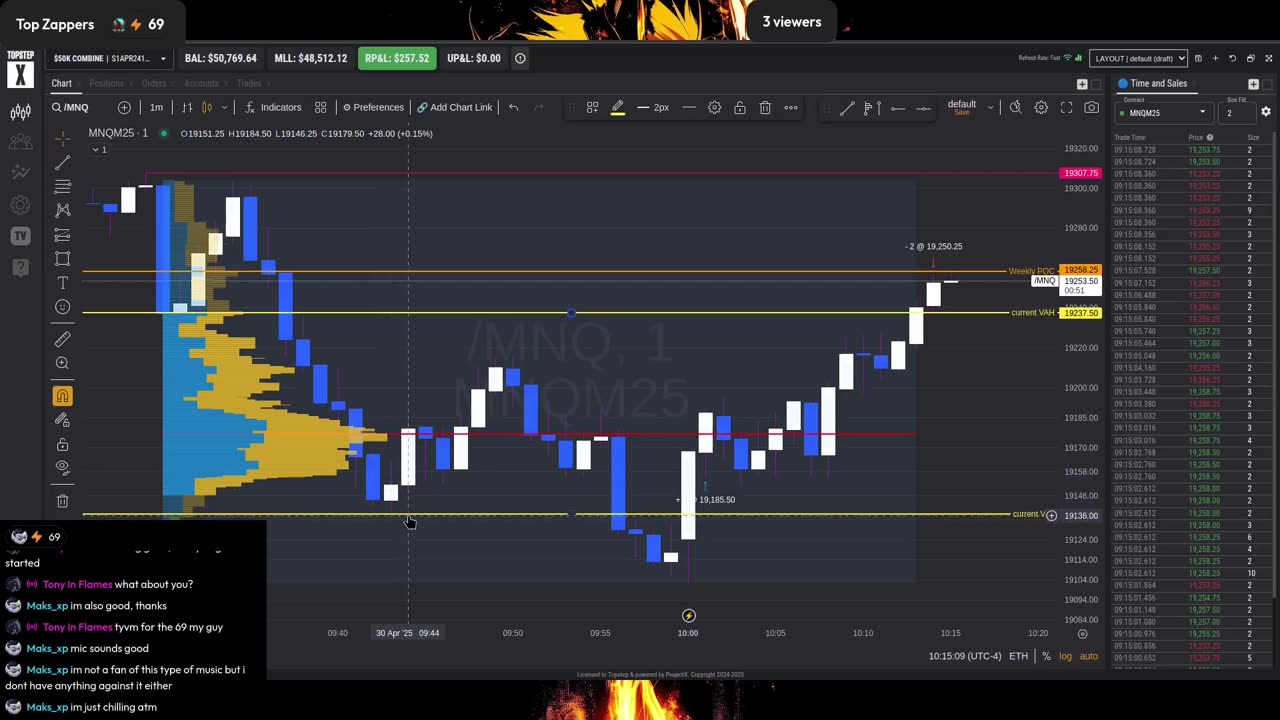Screen dimensions: 1280x720
Task: Open the indicator search magnifier icon
Action: pos(1015,107)
